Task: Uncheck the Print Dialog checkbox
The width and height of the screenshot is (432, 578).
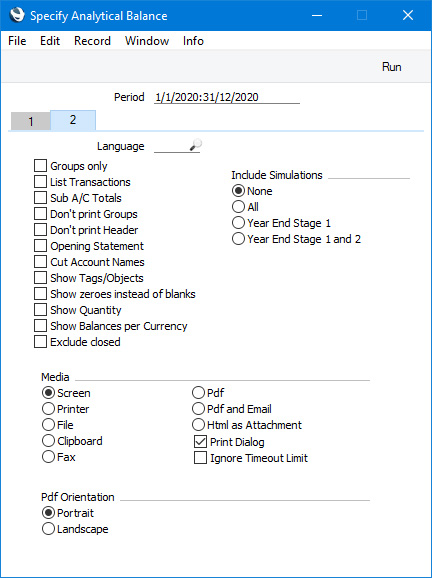Action: [200, 442]
